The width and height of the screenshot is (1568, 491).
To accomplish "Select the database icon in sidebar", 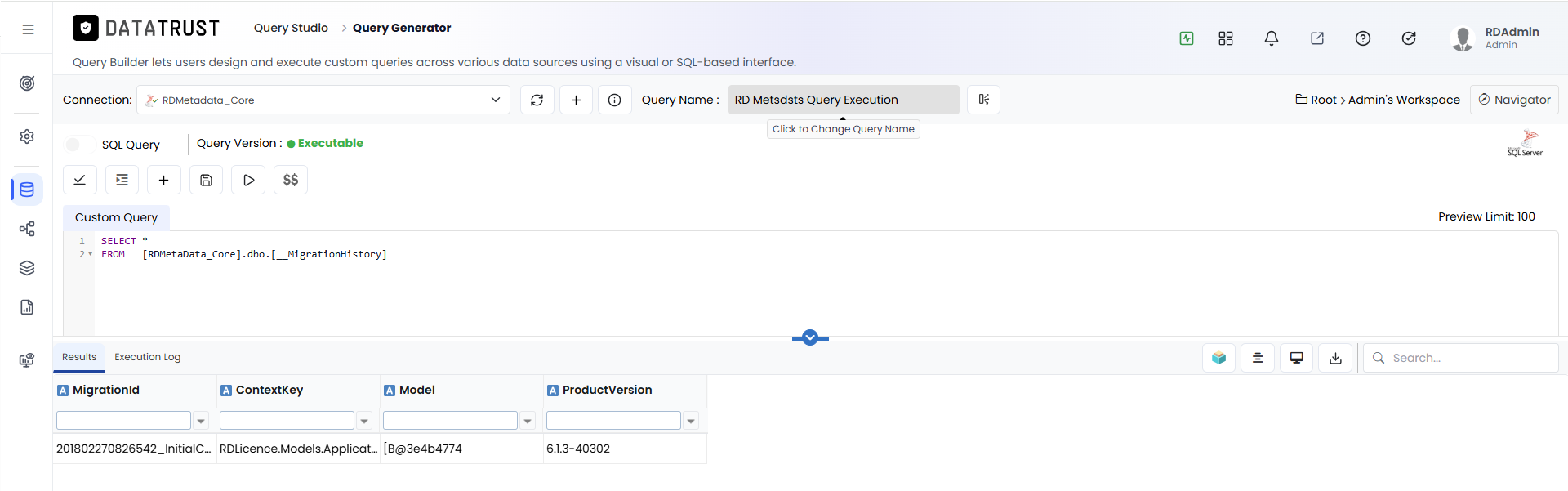I will click(x=27, y=190).
